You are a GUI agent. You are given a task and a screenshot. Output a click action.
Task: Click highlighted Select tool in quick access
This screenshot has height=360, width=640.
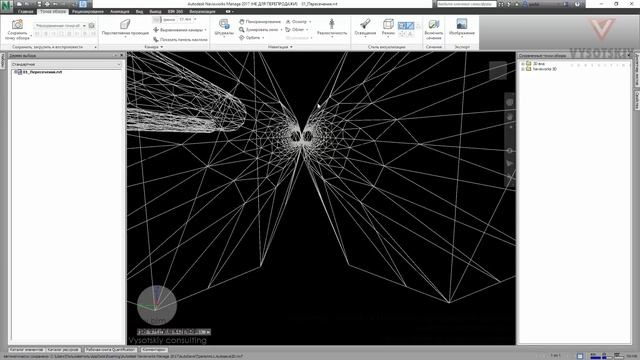[83, 4]
